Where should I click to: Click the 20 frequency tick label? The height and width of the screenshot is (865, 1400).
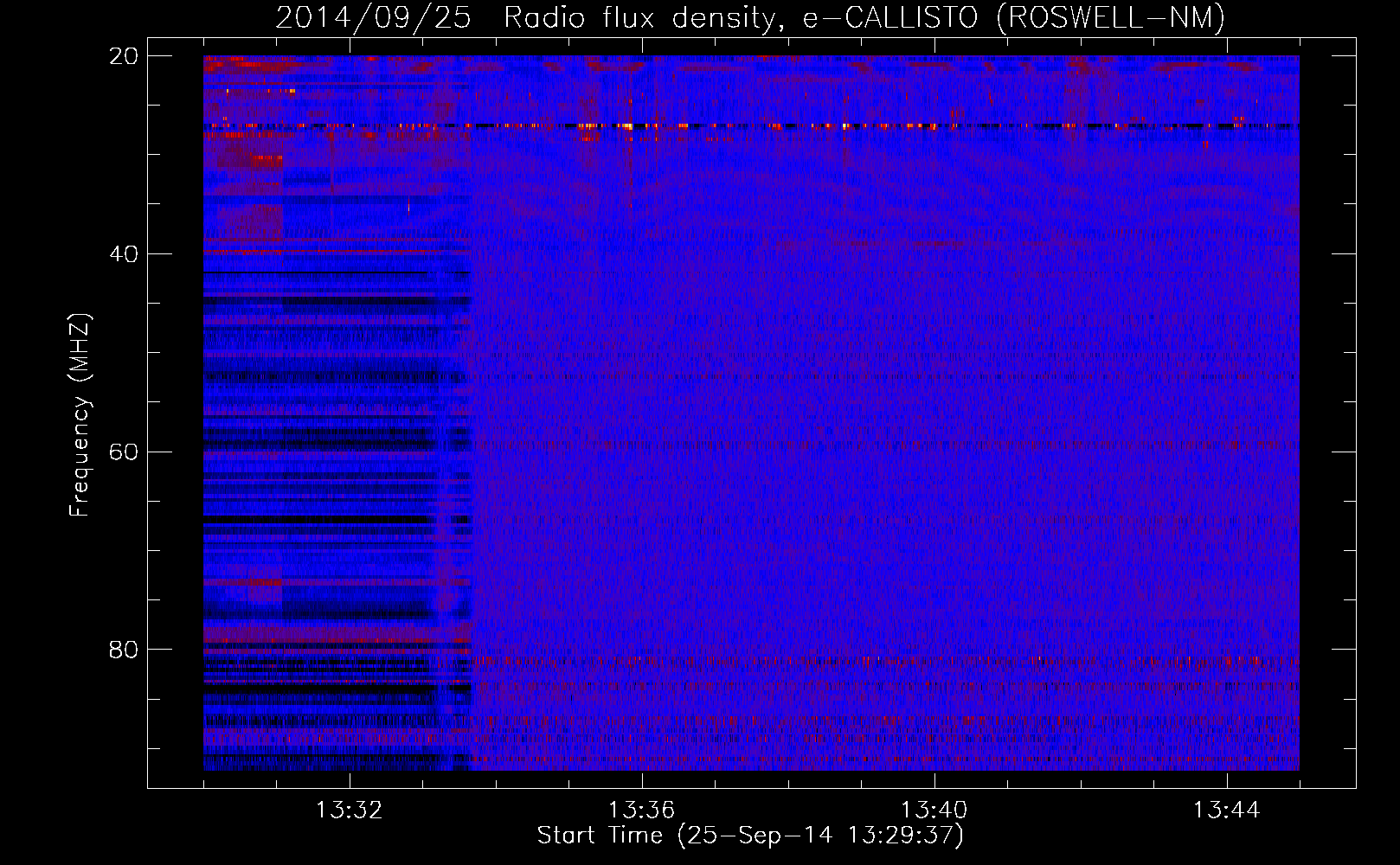[124, 56]
